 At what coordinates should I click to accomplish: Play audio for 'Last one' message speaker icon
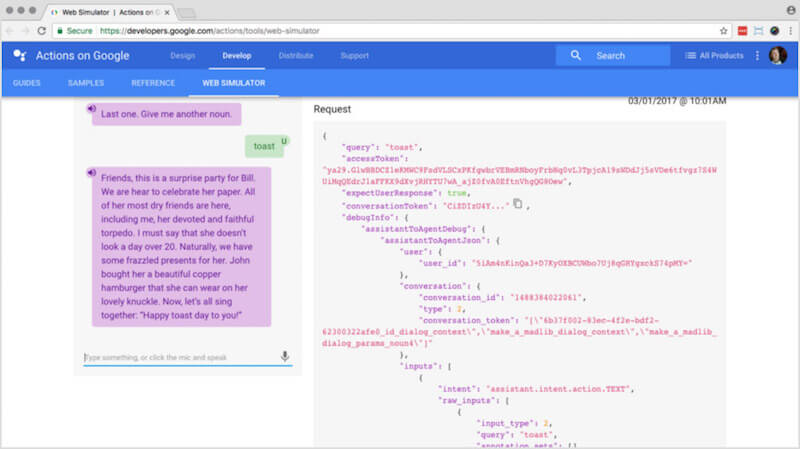click(91, 108)
